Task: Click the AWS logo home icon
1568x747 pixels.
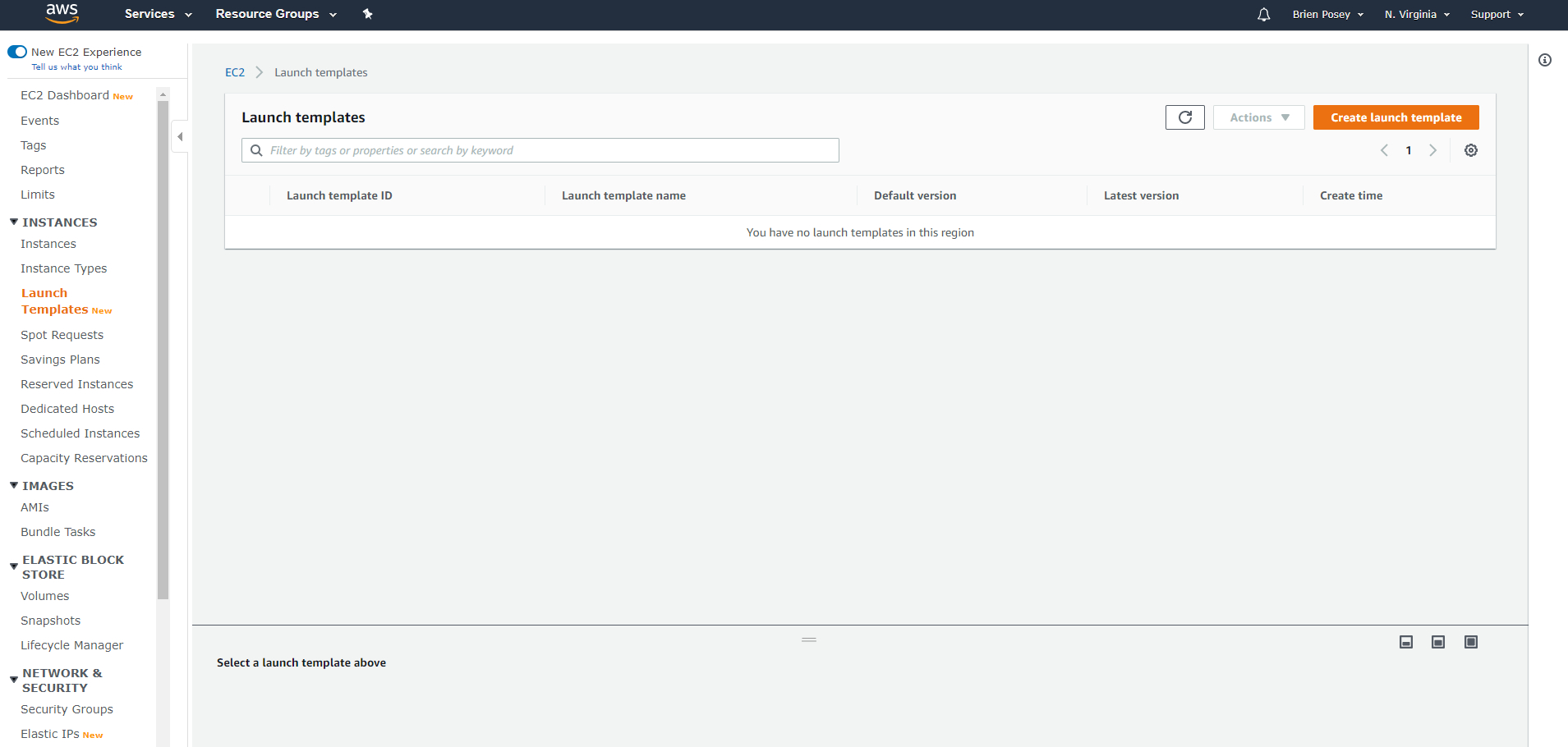Action: (62, 13)
